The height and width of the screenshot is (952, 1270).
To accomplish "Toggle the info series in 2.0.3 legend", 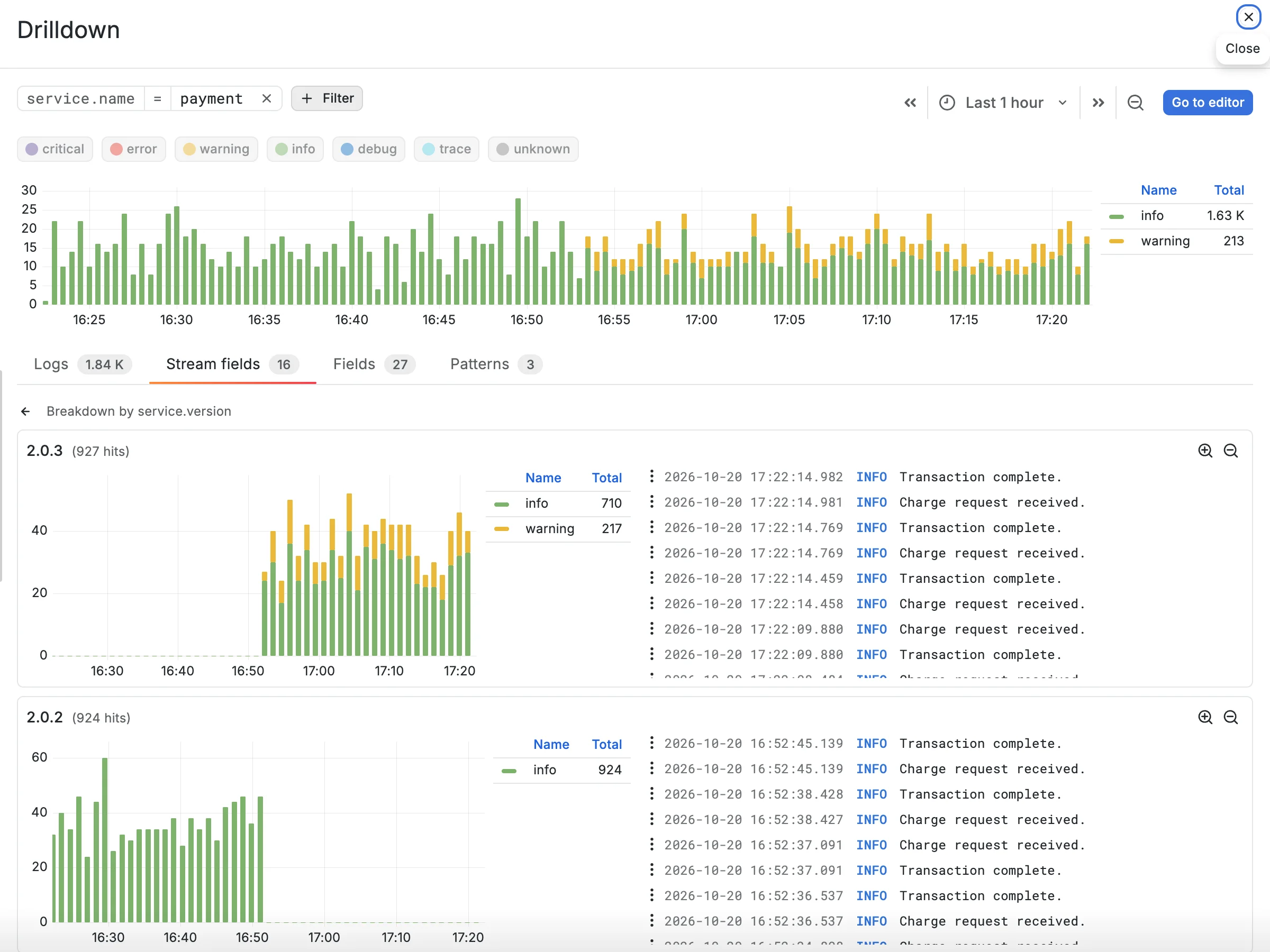I will [x=558, y=504].
